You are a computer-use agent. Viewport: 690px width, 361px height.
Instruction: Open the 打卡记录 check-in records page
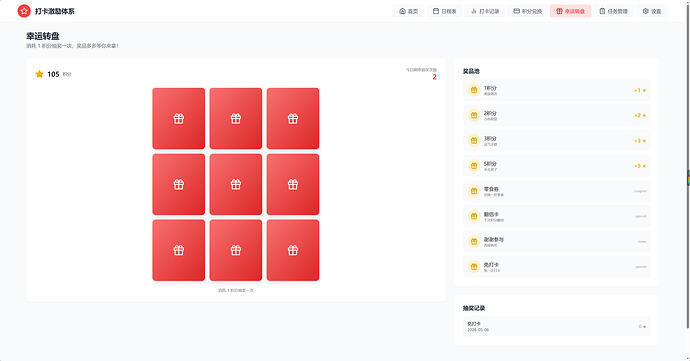tap(485, 11)
